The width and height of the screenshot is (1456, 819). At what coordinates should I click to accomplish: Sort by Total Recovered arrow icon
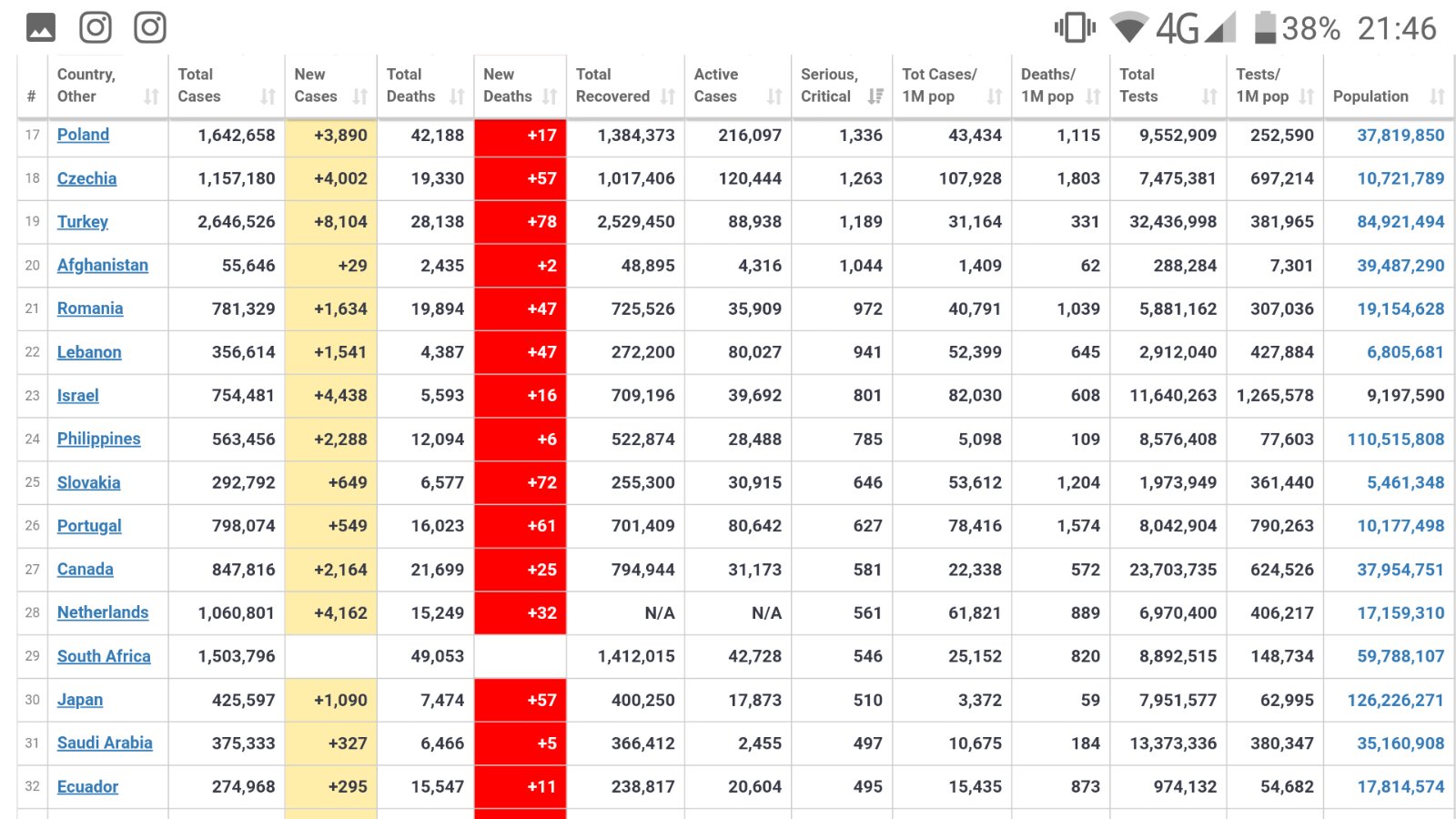(x=668, y=96)
